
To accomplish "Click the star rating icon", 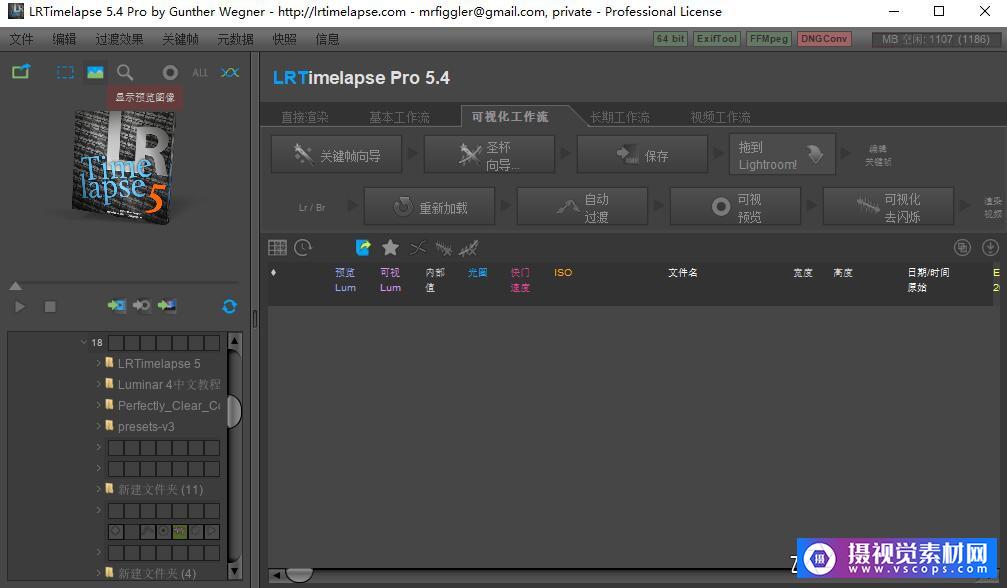I will (x=390, y=248).
